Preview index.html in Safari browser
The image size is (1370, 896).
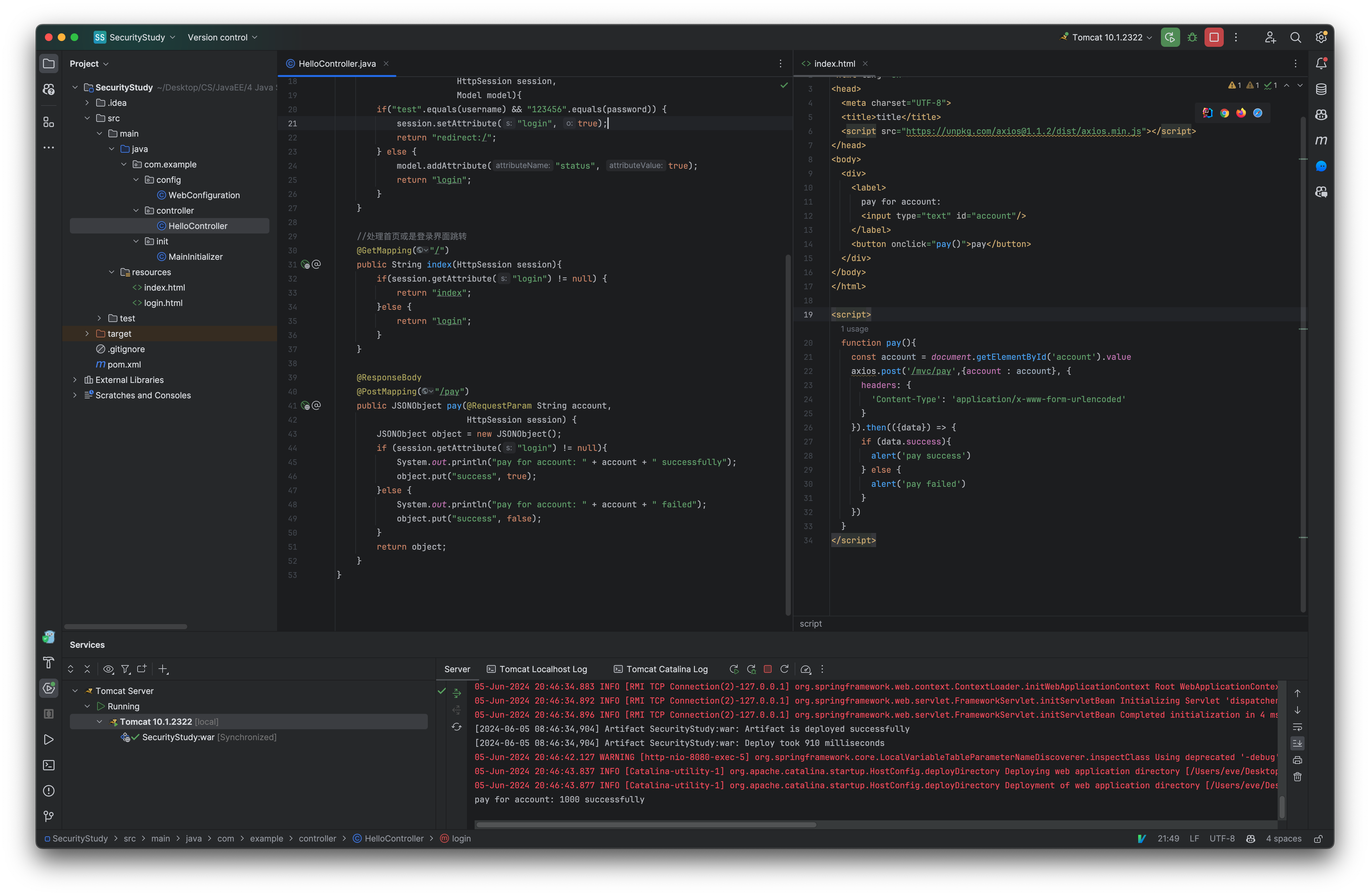click(x=1258, y=113)
